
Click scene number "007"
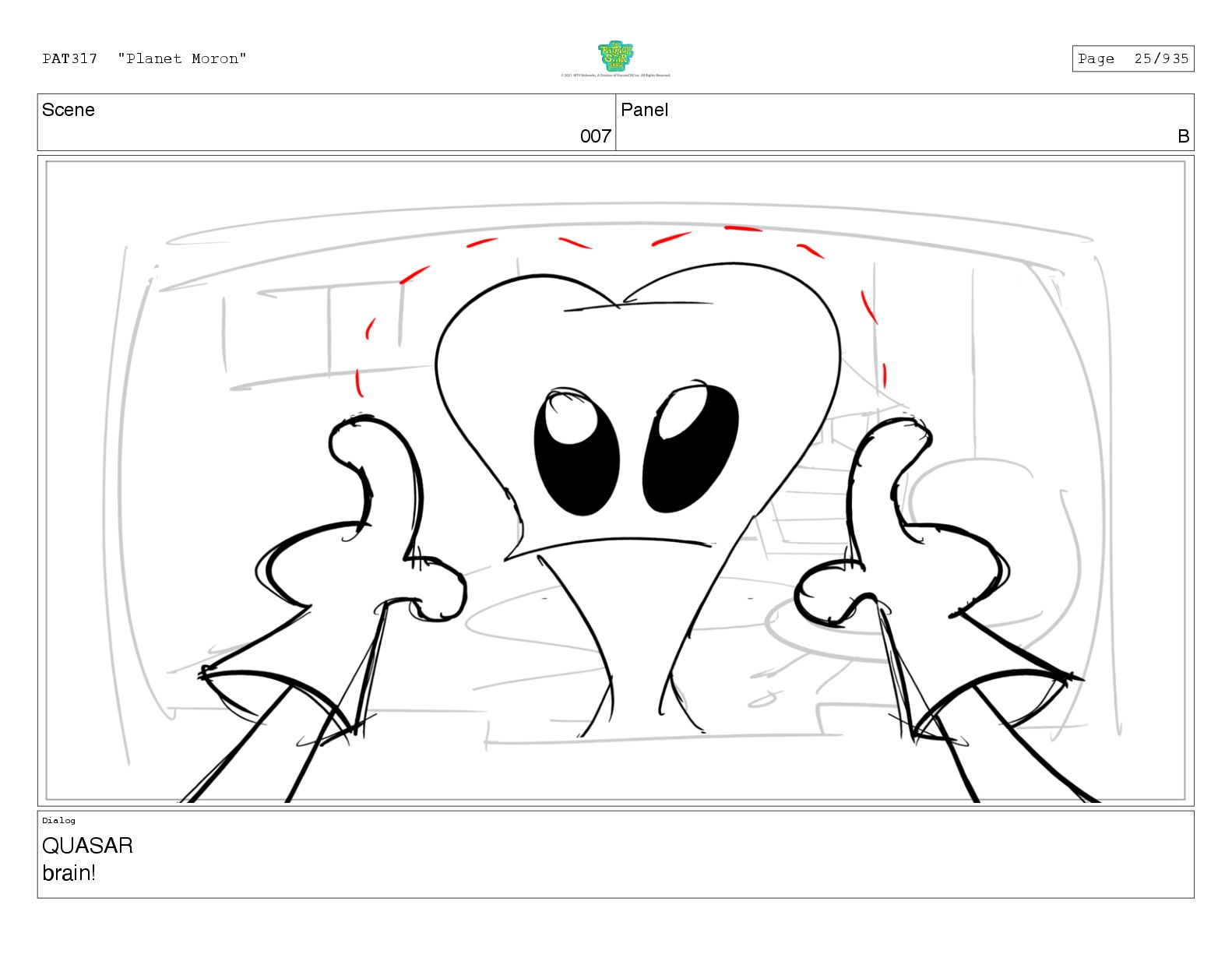pos(596,136)
